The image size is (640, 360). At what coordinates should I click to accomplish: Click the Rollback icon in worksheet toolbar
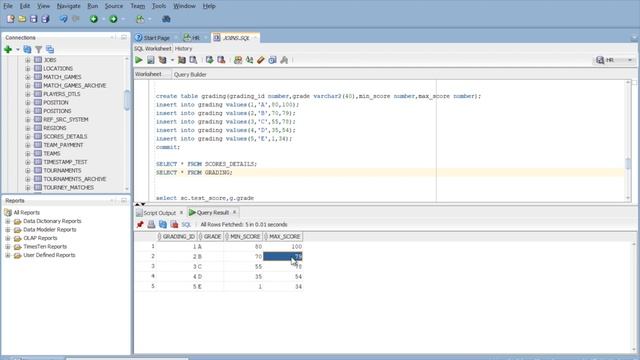click(x=221, y=60)
